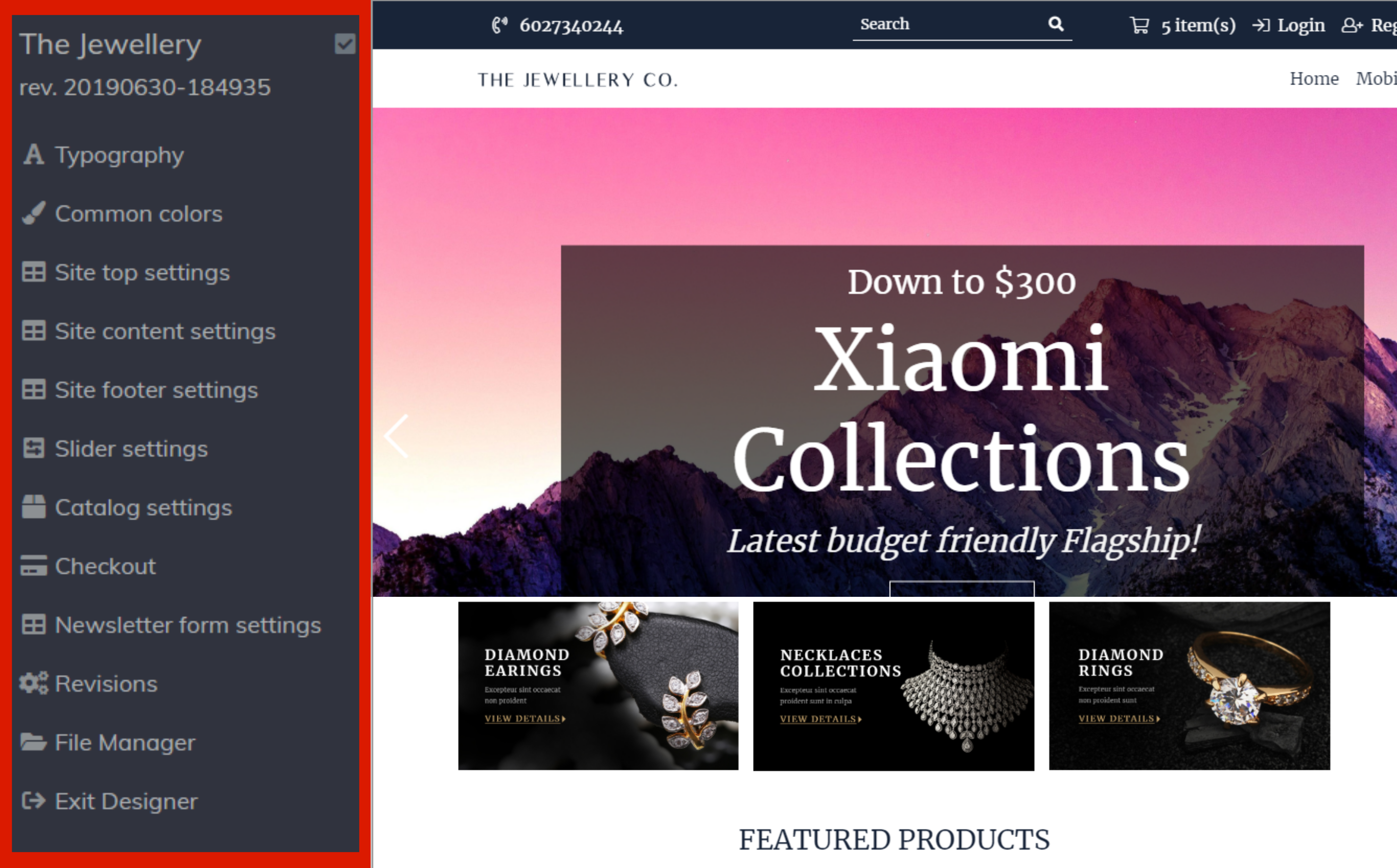This screenshot has width=1397, height=868.
Task: Click the Slider settings icon
Action: pyautogui.click(x=33, y=448)
